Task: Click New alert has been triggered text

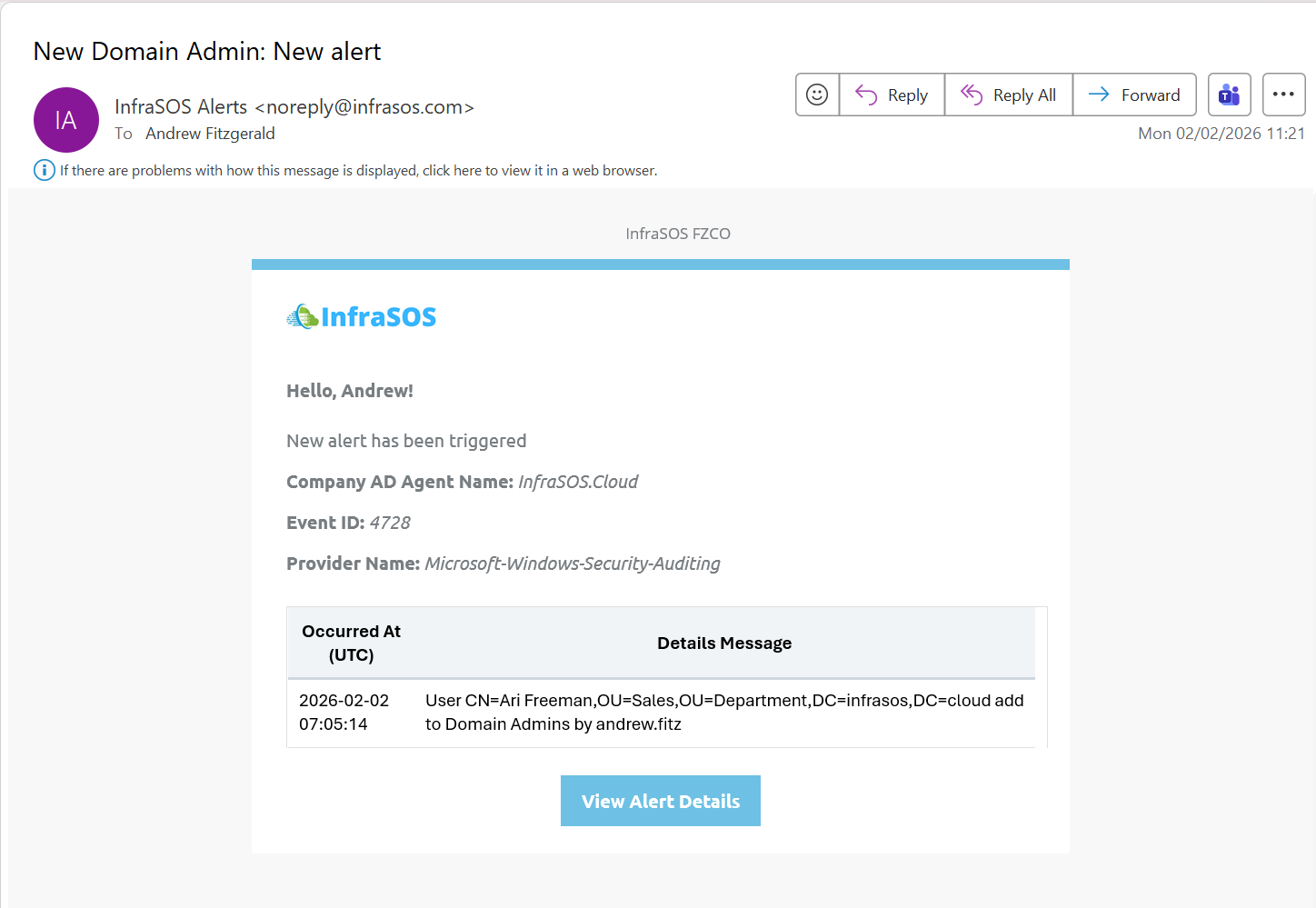Action: [406, 441]
